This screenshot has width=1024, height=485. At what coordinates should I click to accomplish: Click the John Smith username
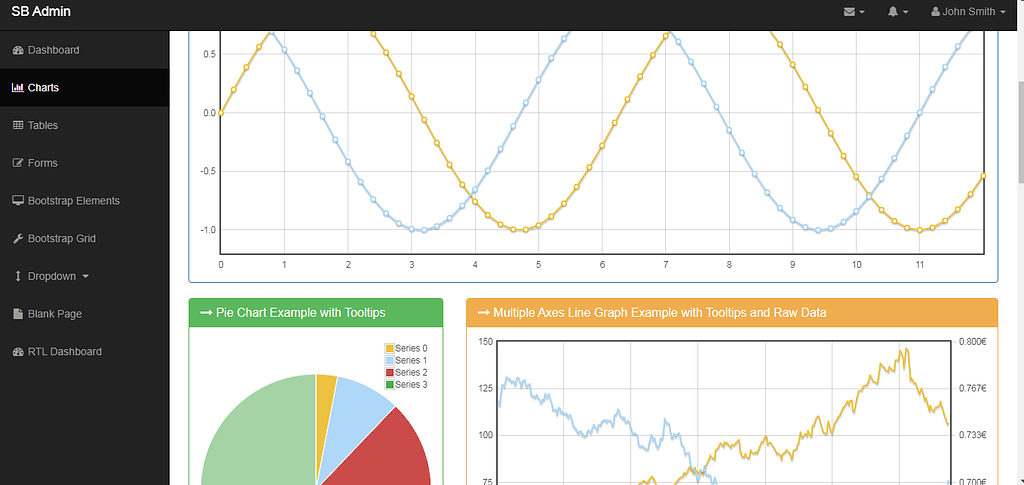click(969, 12)
